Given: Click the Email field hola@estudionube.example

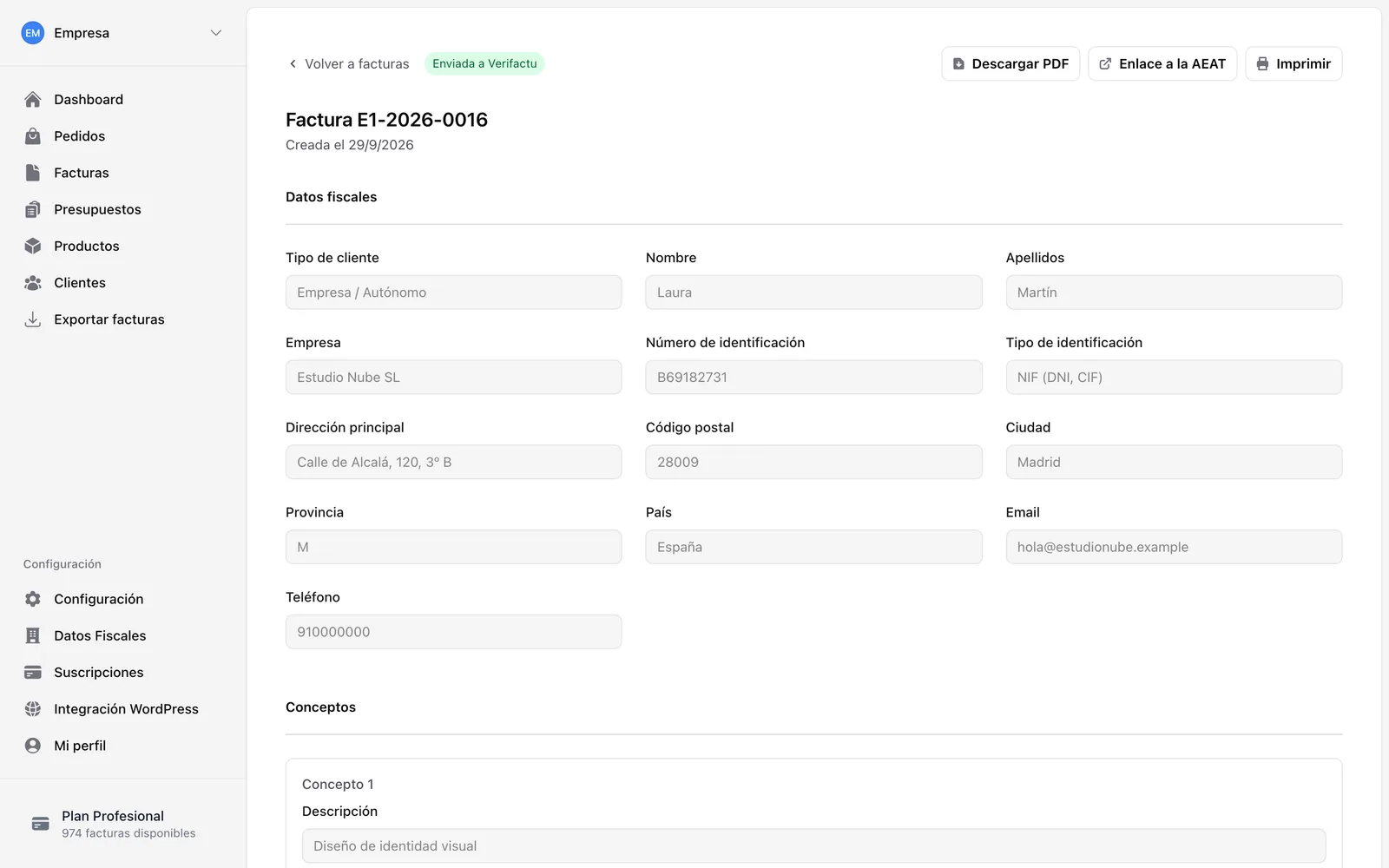Looking at the screenshot, I should [1174, 547].
